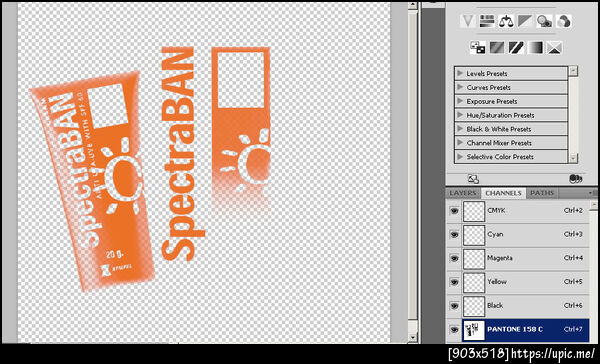This screenshot has width=600, height=364.
Task: Expand the Hue/Saturation Presets group
Action: [x=460, y=115]
